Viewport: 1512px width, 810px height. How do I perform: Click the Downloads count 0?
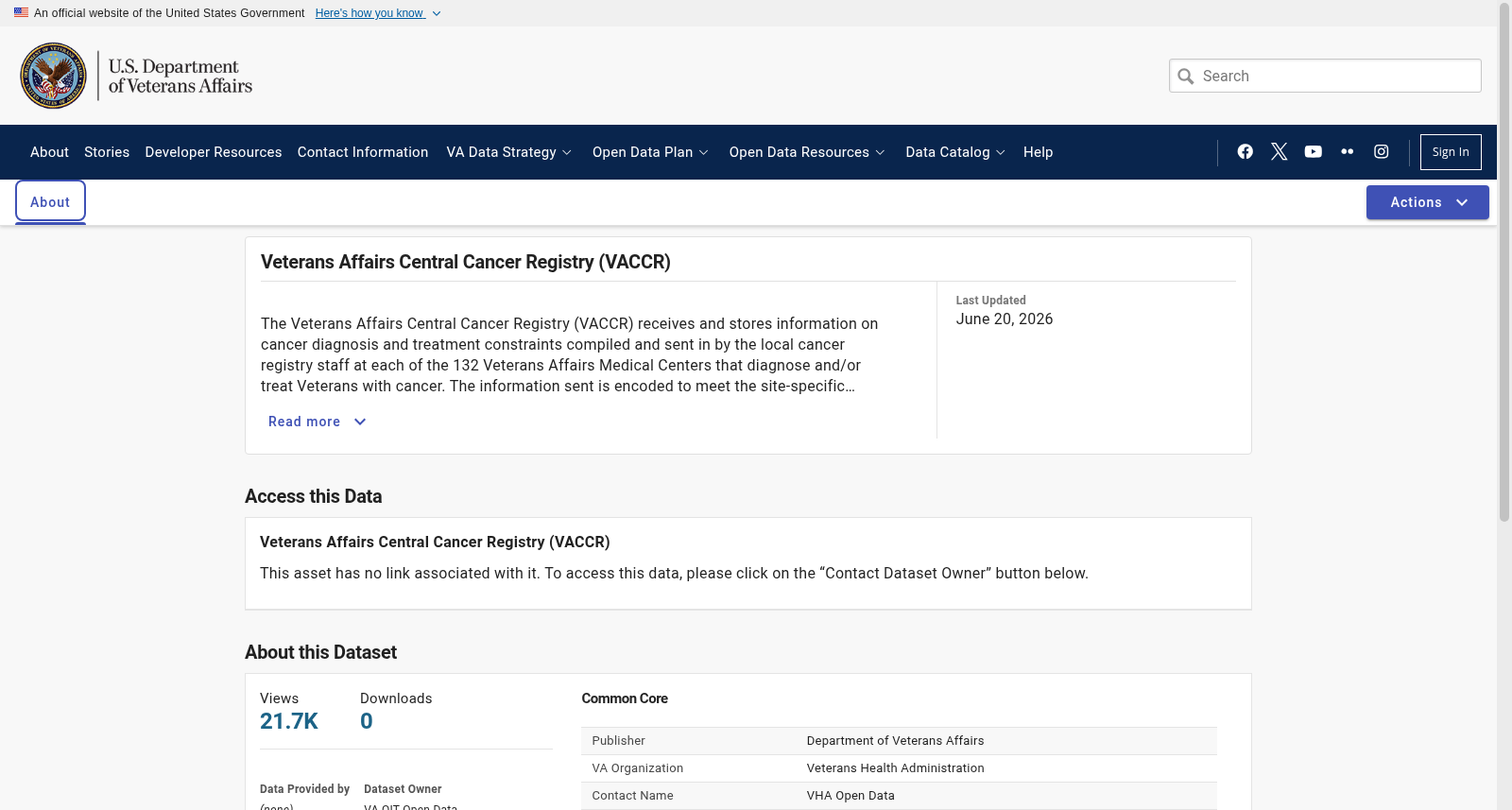[367, 721]
